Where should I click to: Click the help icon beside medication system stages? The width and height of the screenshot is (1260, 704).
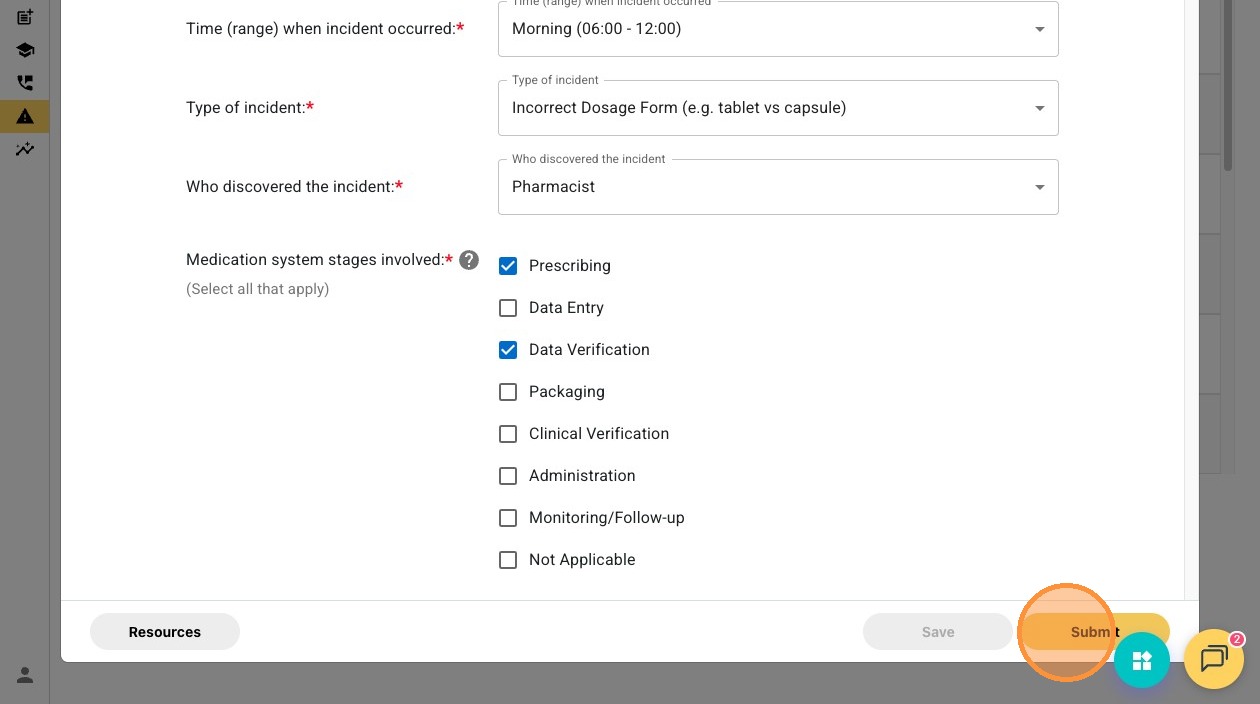469,260
